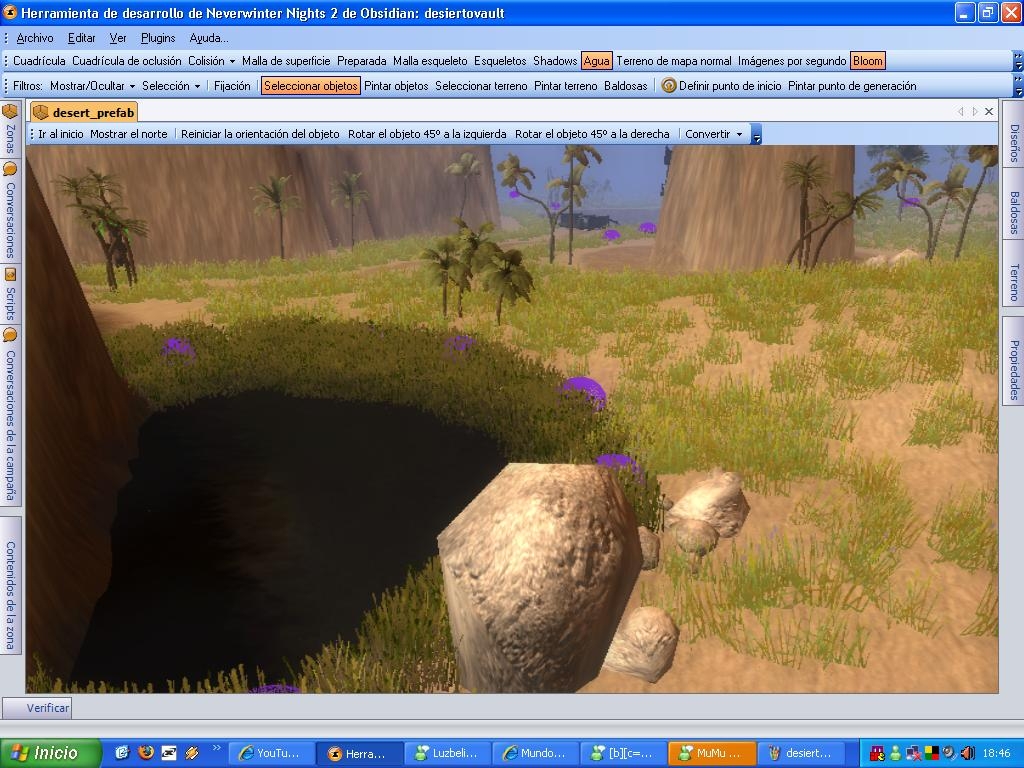
Task: Click the Definir punto de inicio icon
Action: (x=669, y=86)
